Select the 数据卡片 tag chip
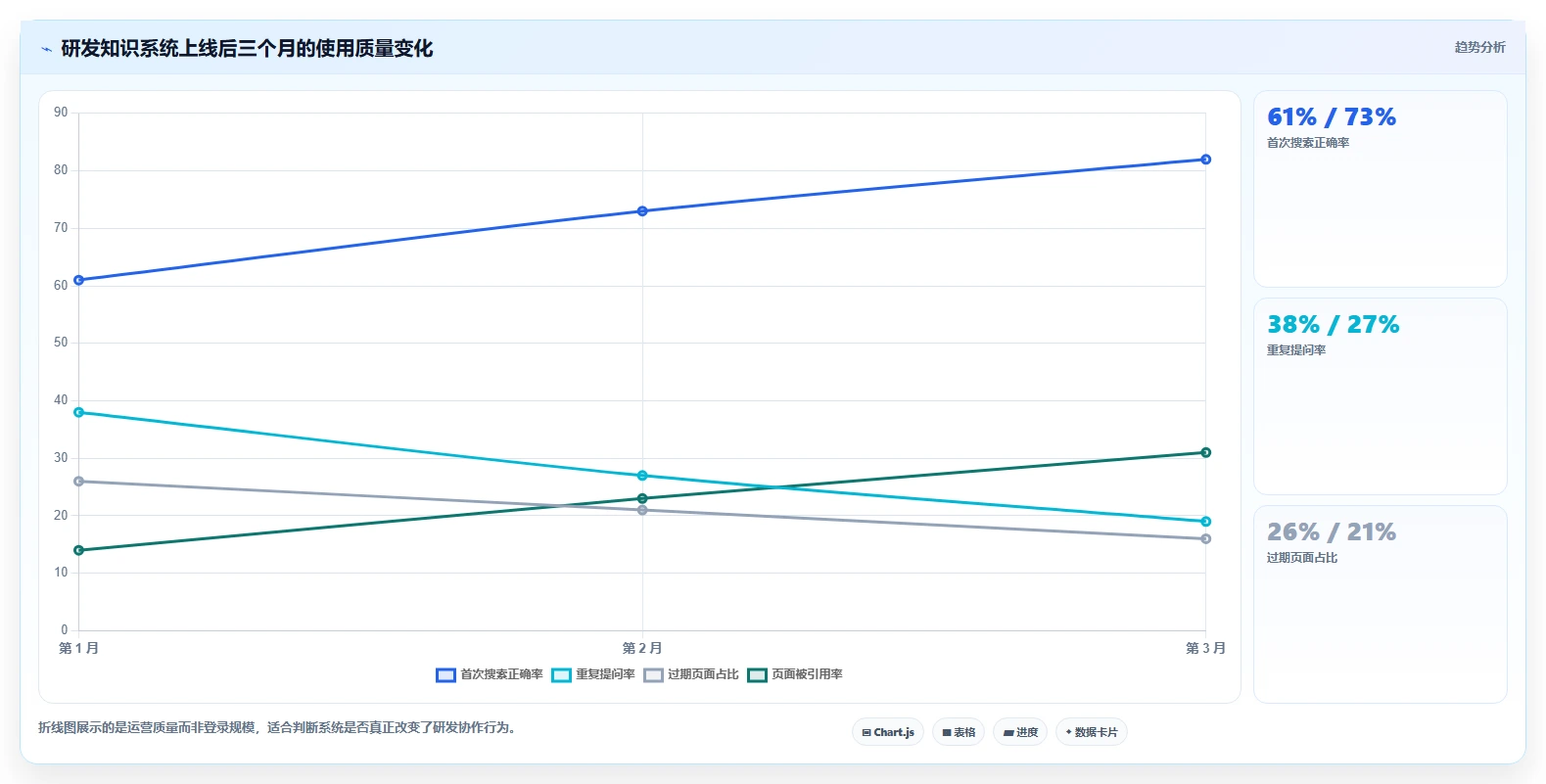The image size is (1546, 784). (1092, 732)
